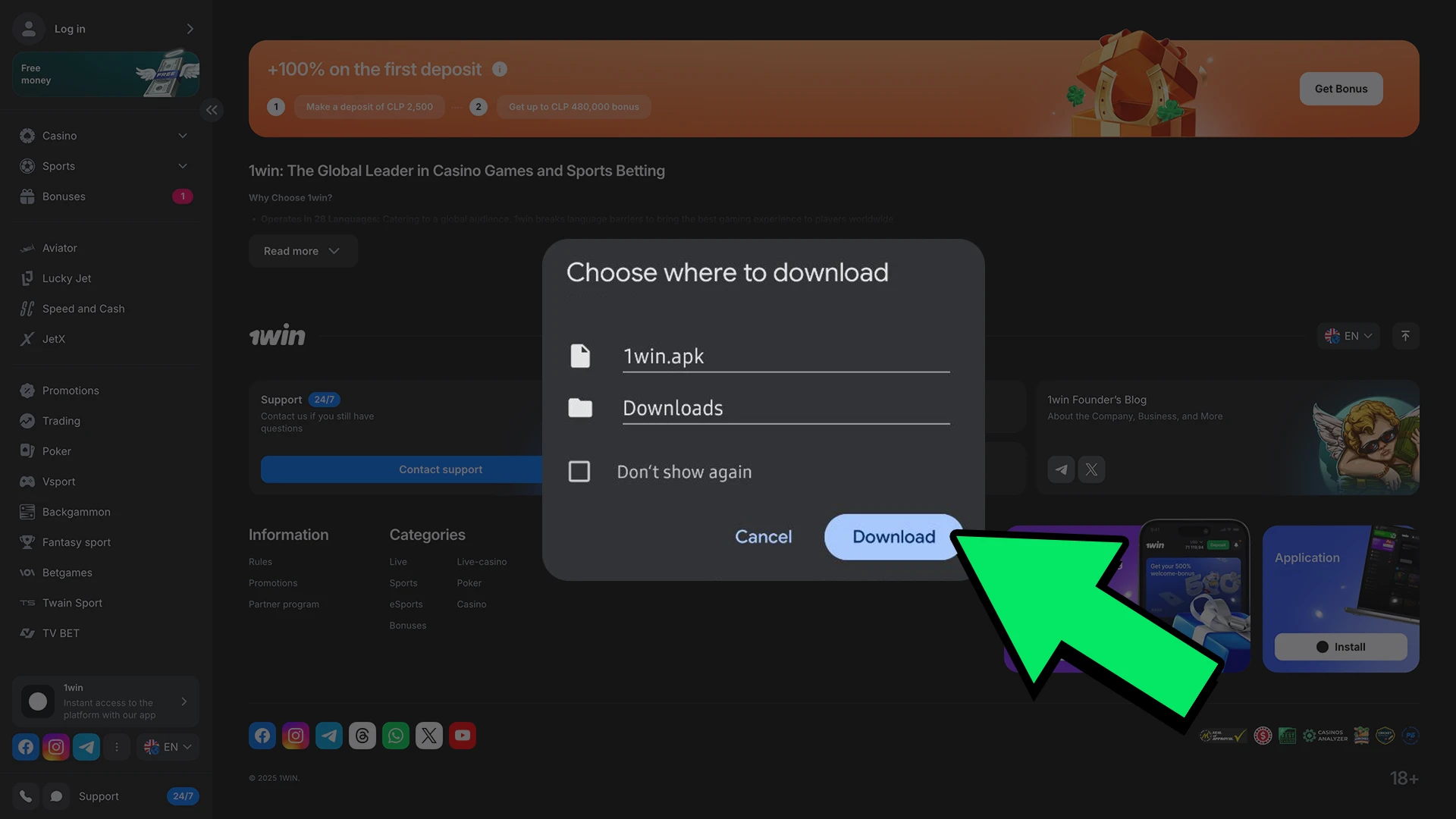Viewport: 1456px width, 819px height.
Task: Click the Install application button
Action: [1341, 647]
